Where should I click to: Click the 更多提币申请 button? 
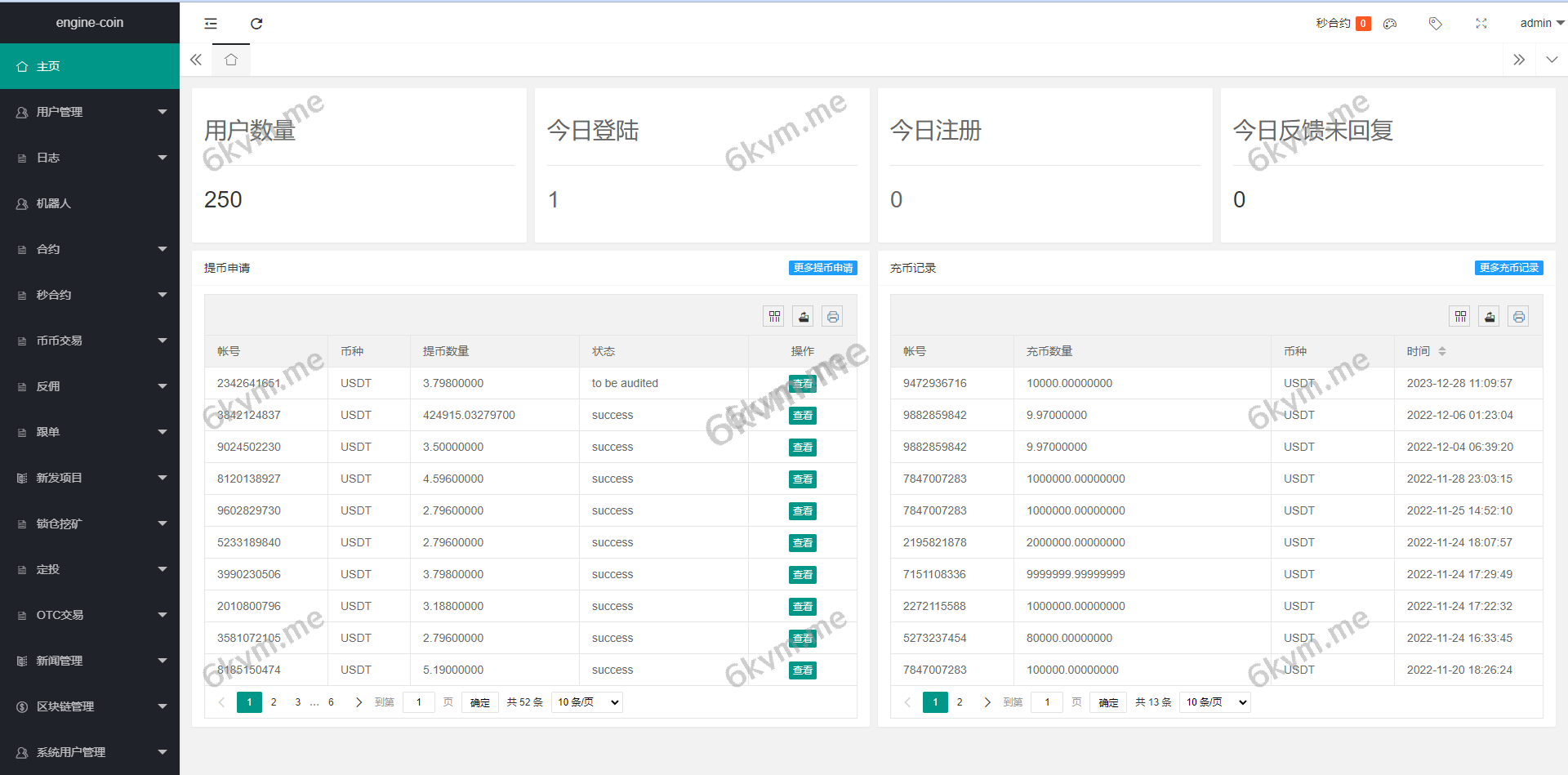tap(822, 267)
